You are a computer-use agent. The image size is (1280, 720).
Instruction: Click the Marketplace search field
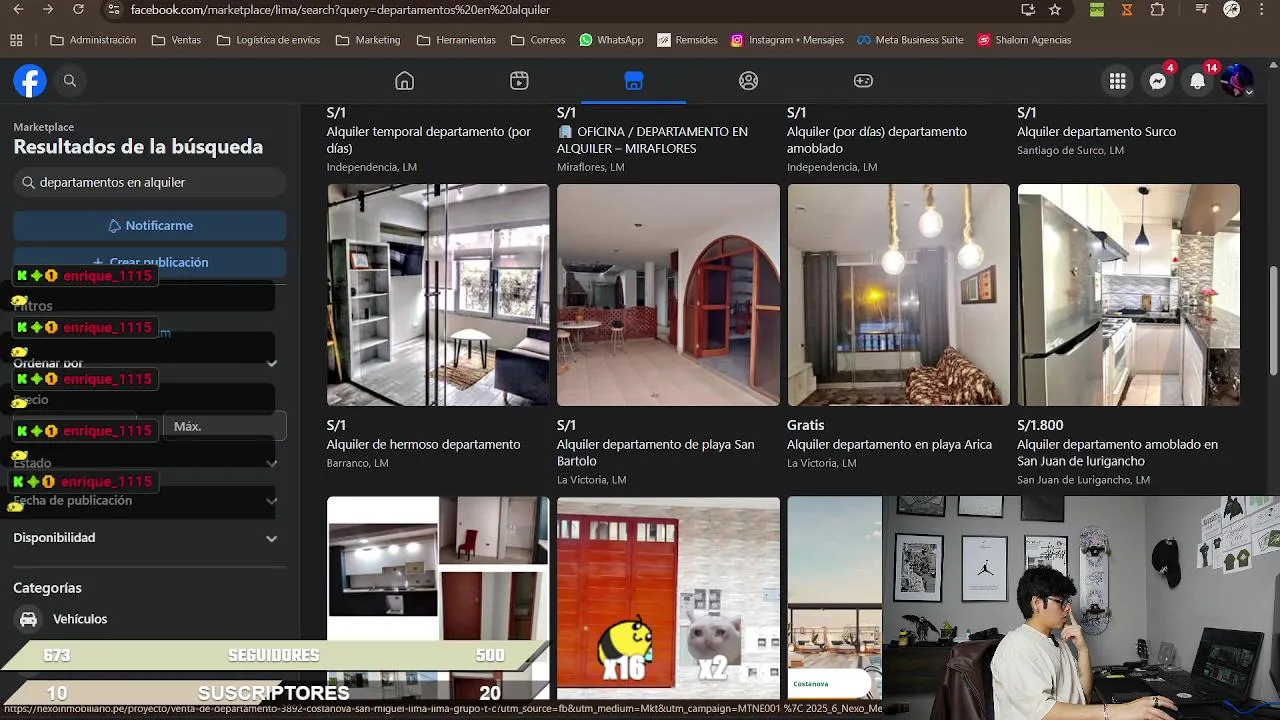(150, 183)
